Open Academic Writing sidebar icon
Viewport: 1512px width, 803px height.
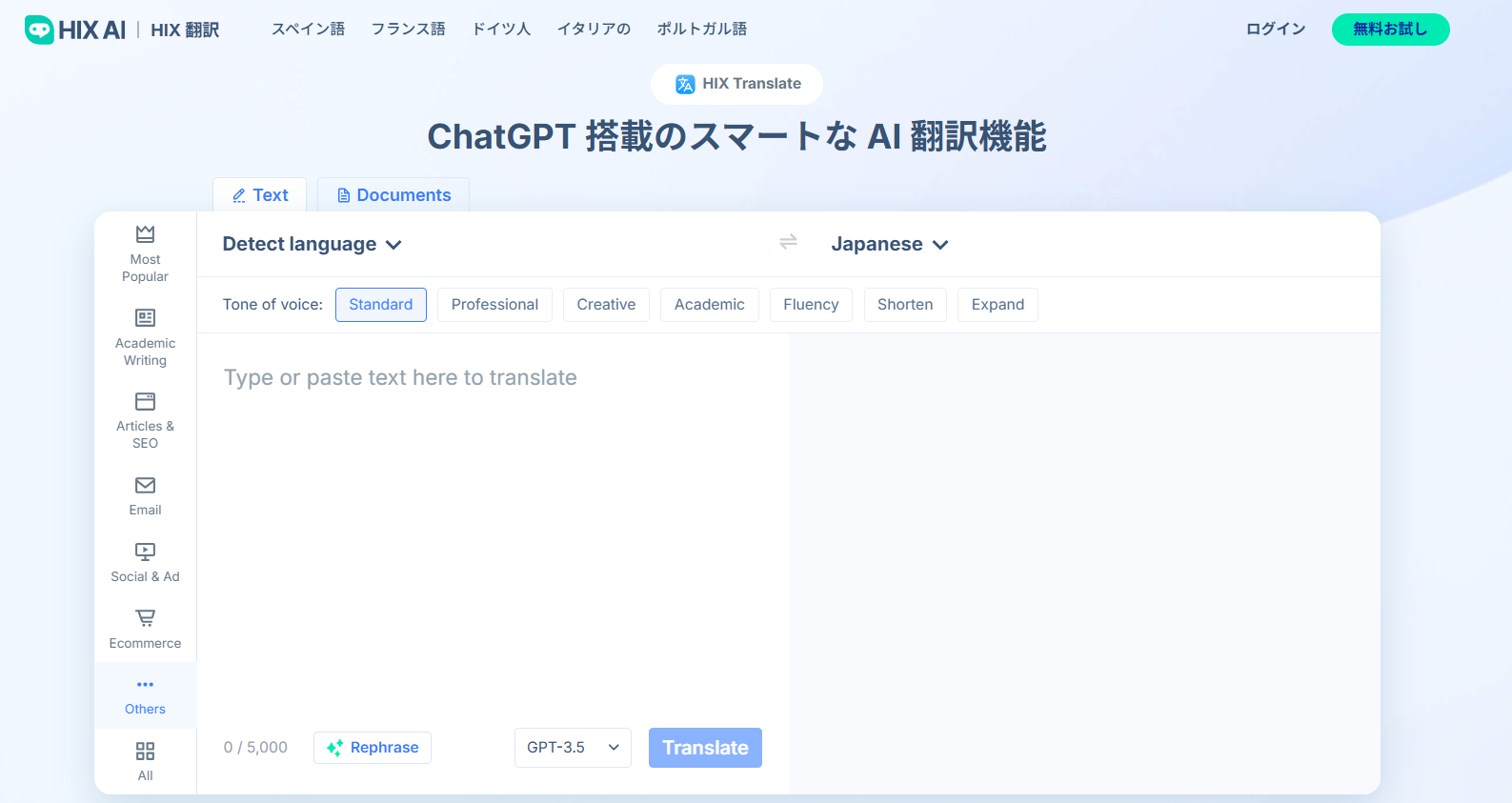pyautogui.click(x=145, y=317)
